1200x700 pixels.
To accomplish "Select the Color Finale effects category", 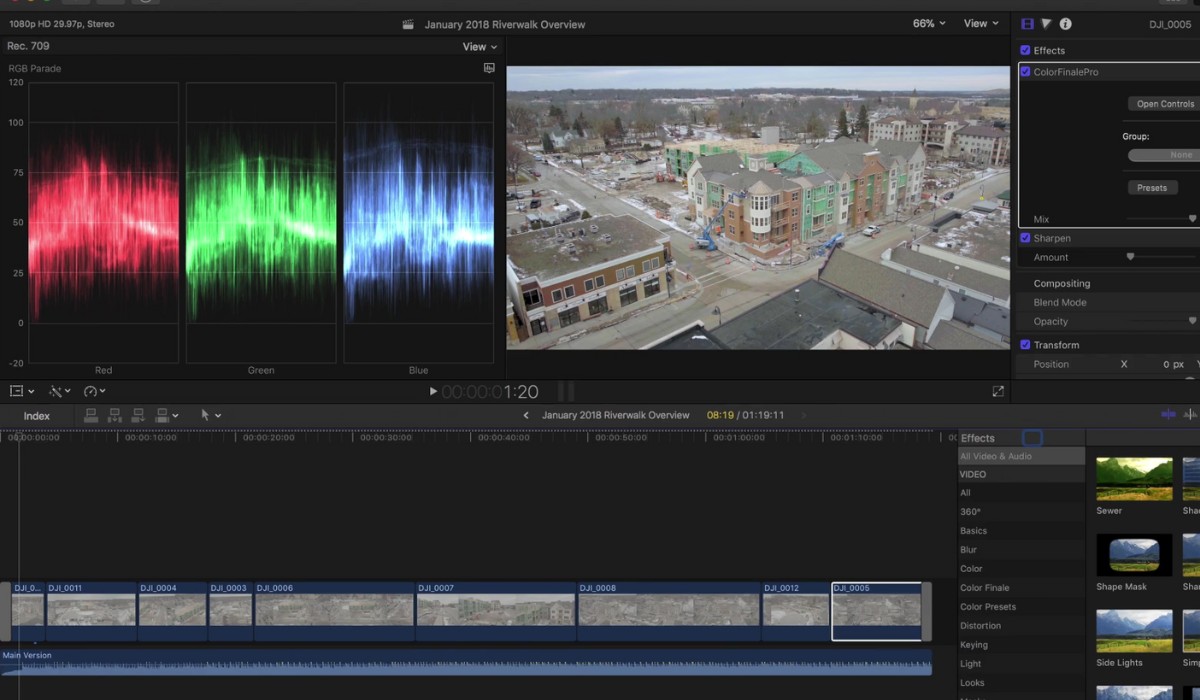I will click(x=984, y=588).
